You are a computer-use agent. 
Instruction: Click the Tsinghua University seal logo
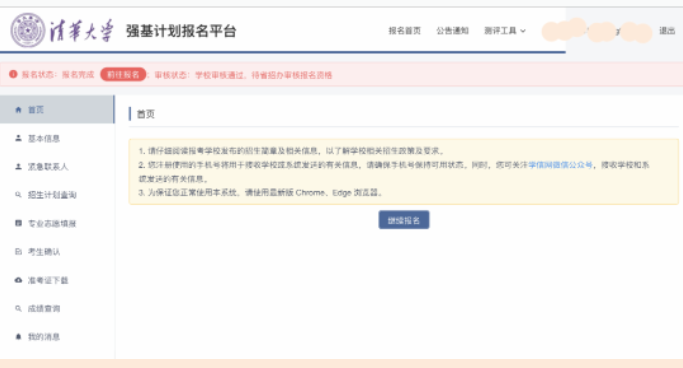coord(27,30)
